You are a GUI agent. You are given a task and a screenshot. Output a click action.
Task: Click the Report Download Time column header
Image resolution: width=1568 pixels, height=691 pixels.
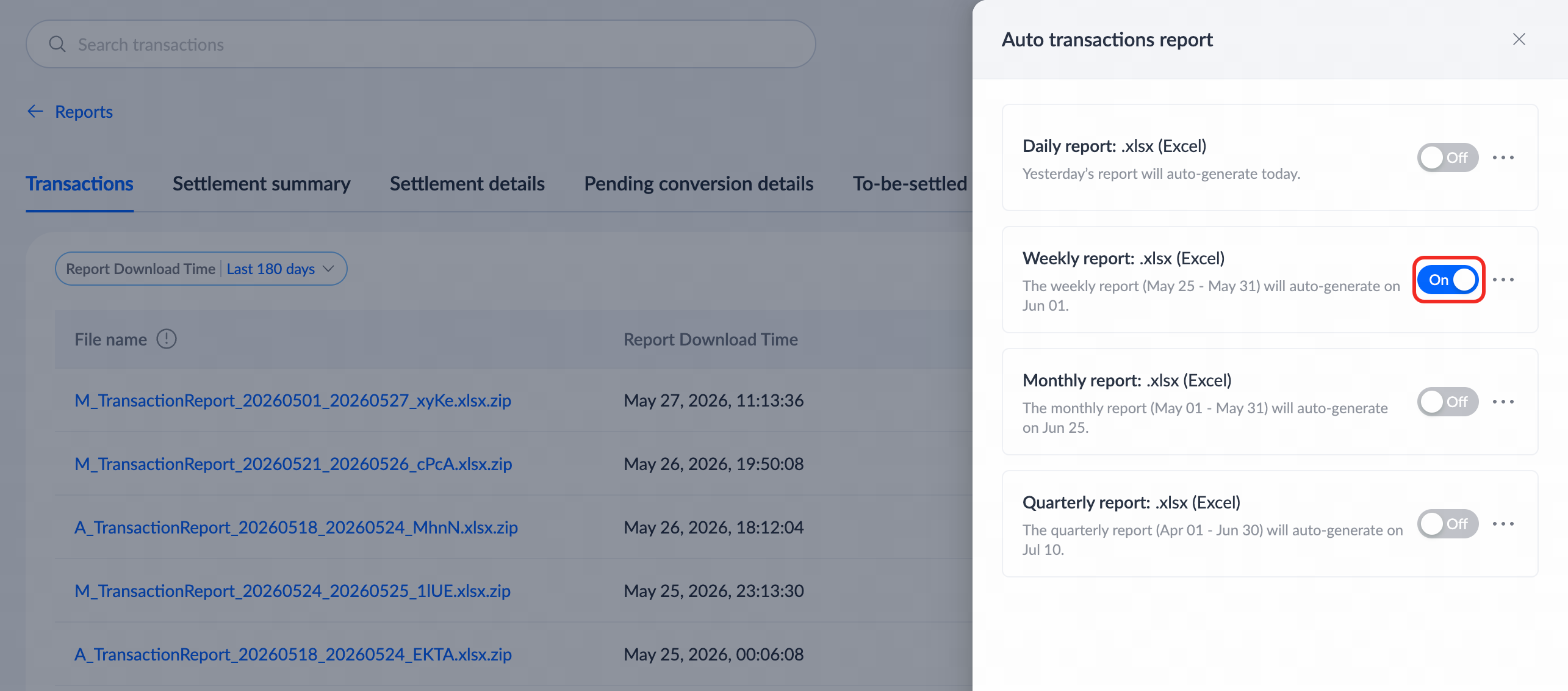pos(711,339)
